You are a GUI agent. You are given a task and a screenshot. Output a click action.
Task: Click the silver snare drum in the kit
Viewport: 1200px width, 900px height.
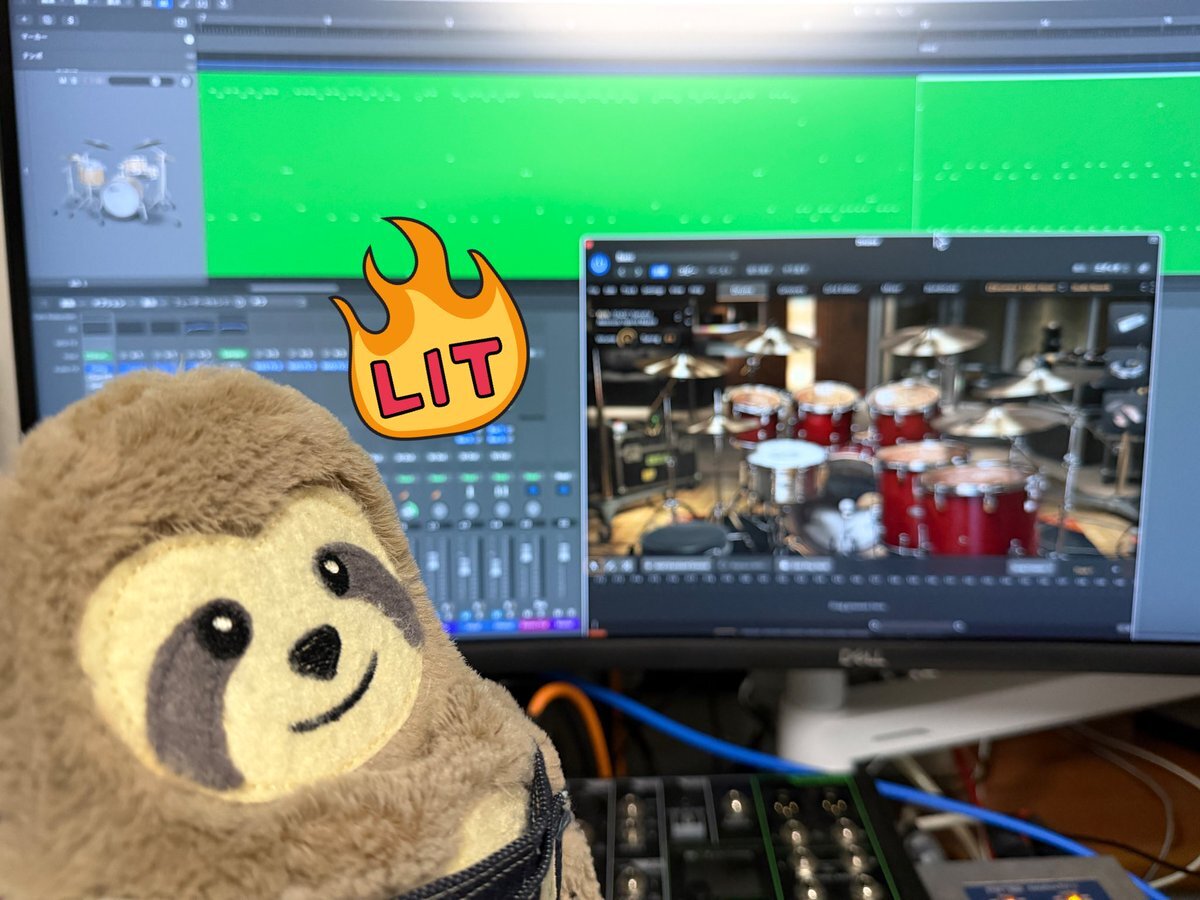click(x=785, y=470)
